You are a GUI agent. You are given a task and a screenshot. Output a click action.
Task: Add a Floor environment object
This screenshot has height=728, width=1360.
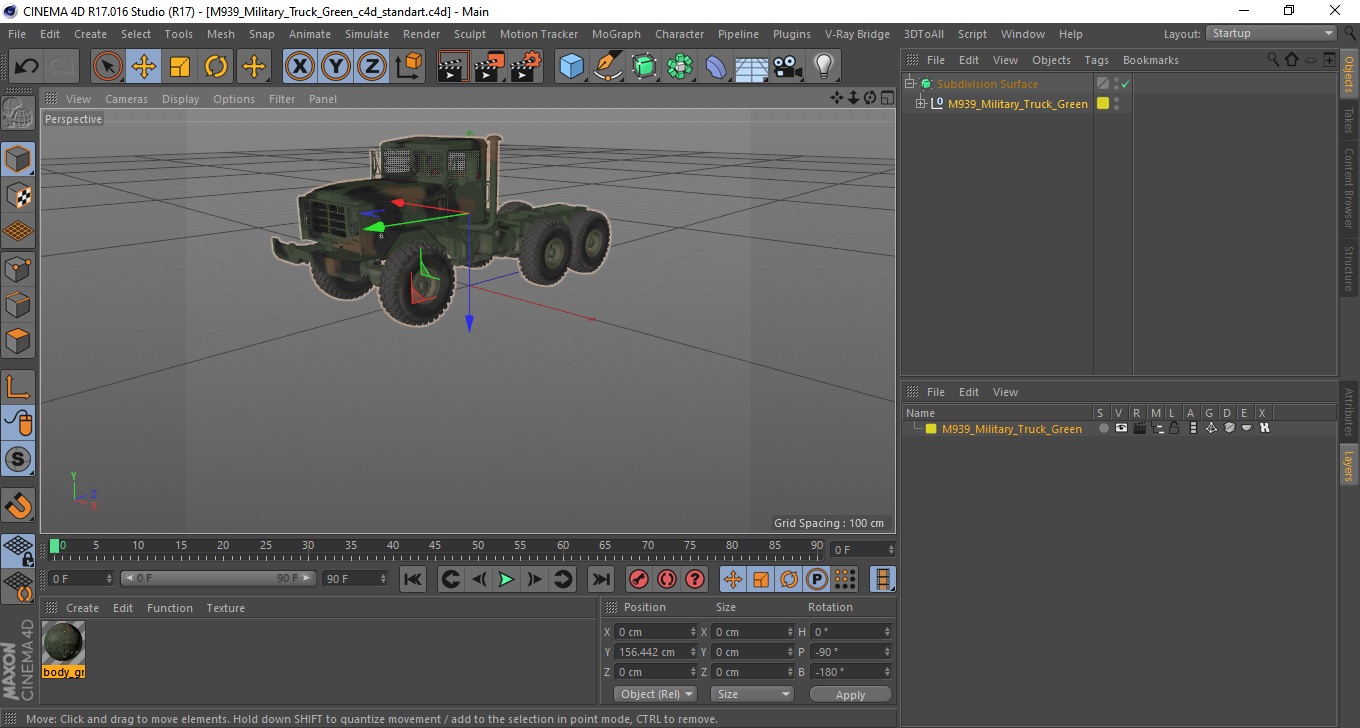click(751, 67)
